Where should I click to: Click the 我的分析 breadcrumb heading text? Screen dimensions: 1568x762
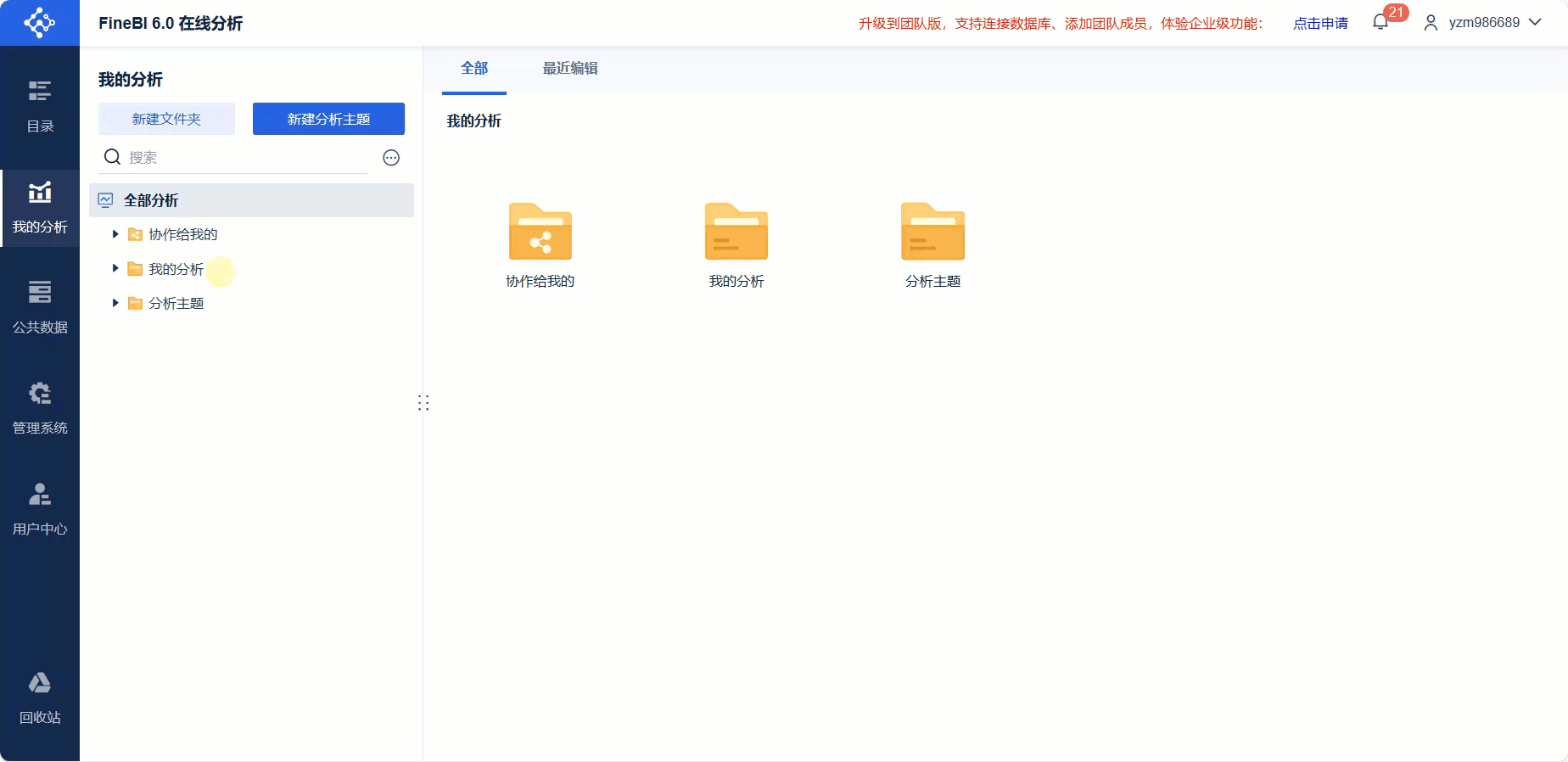pos(474,121)
